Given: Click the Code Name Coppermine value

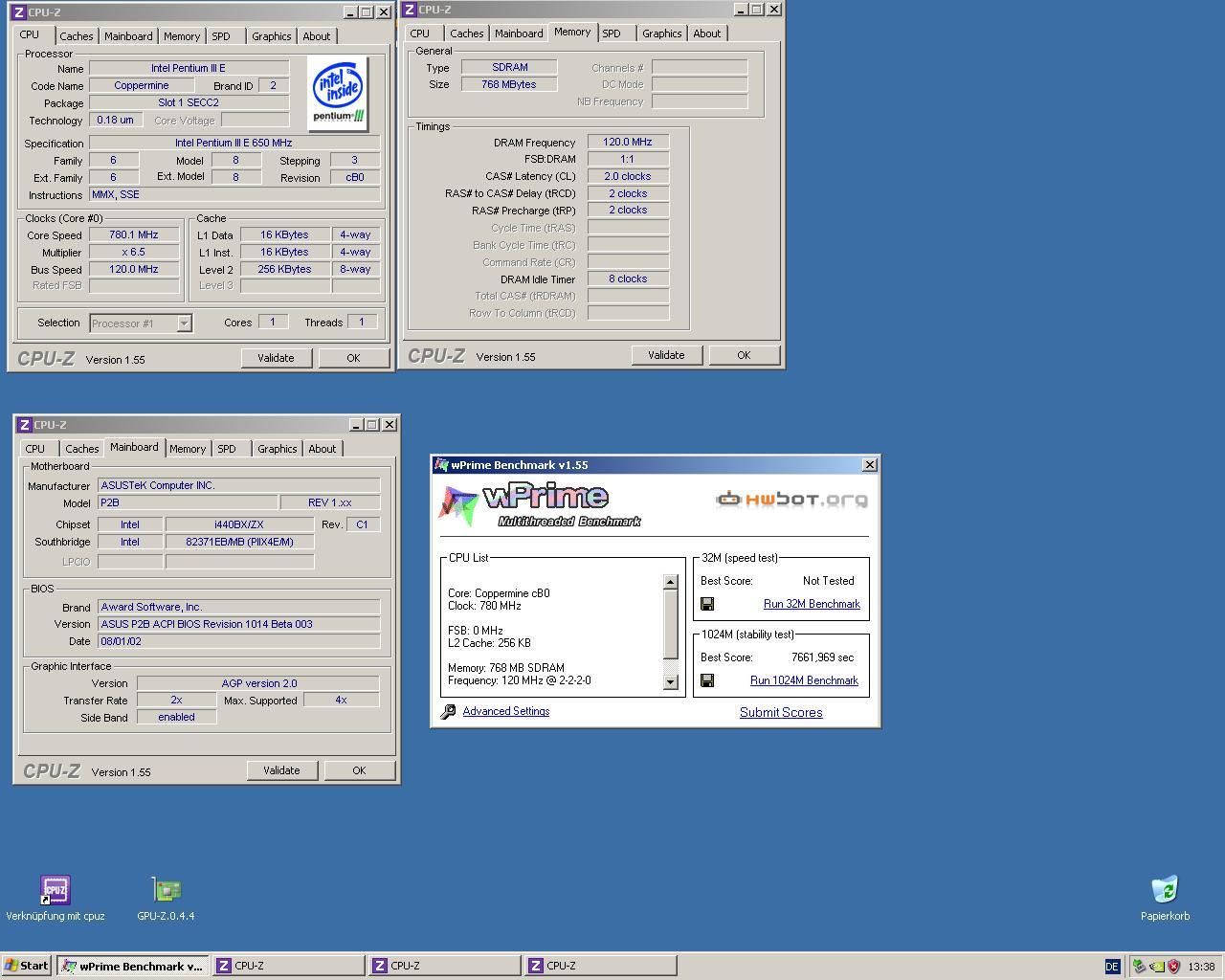Looking at the screenshot, I should click(142, 85).
